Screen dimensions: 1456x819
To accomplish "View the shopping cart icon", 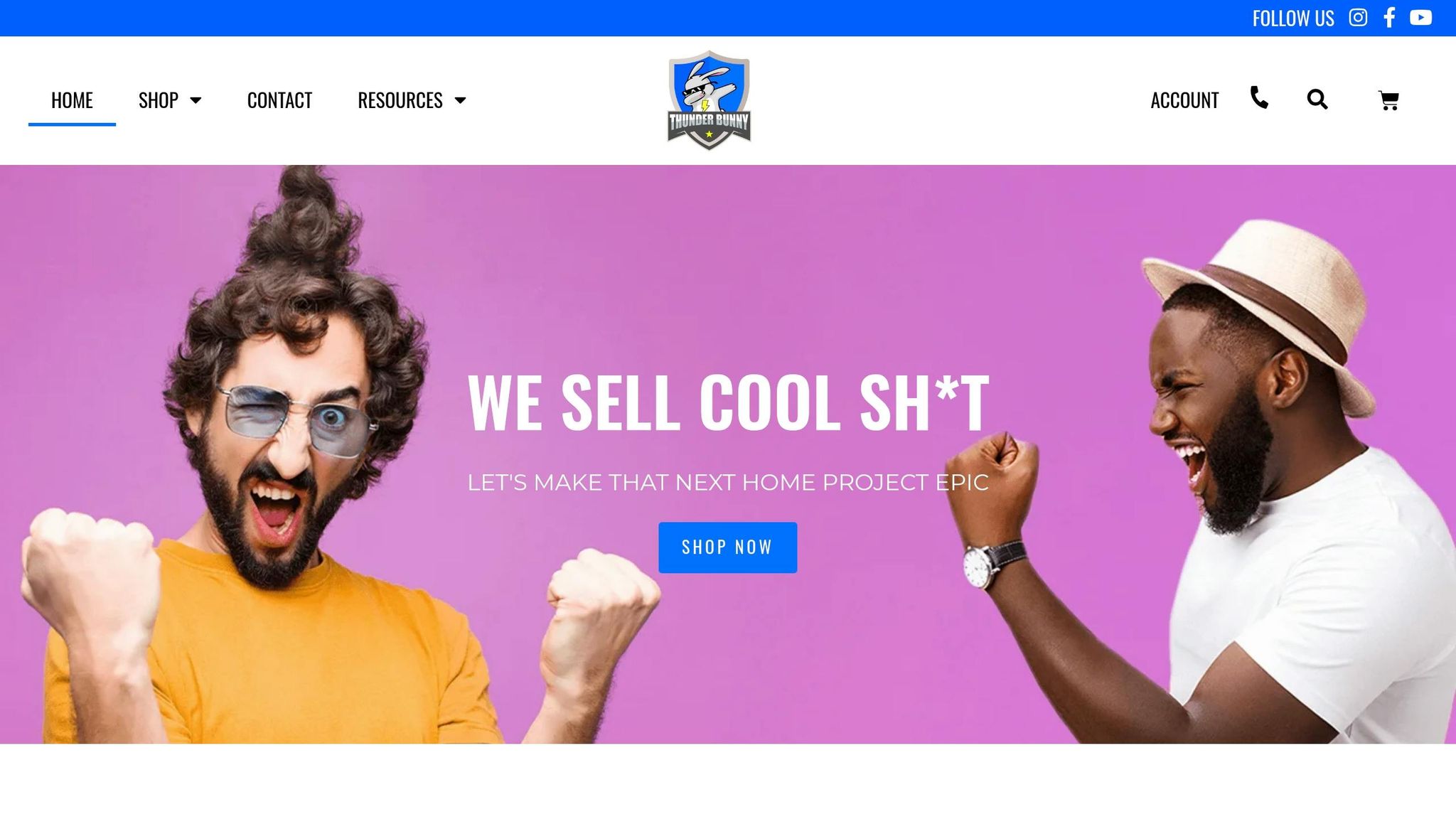I will [1388, 100].
